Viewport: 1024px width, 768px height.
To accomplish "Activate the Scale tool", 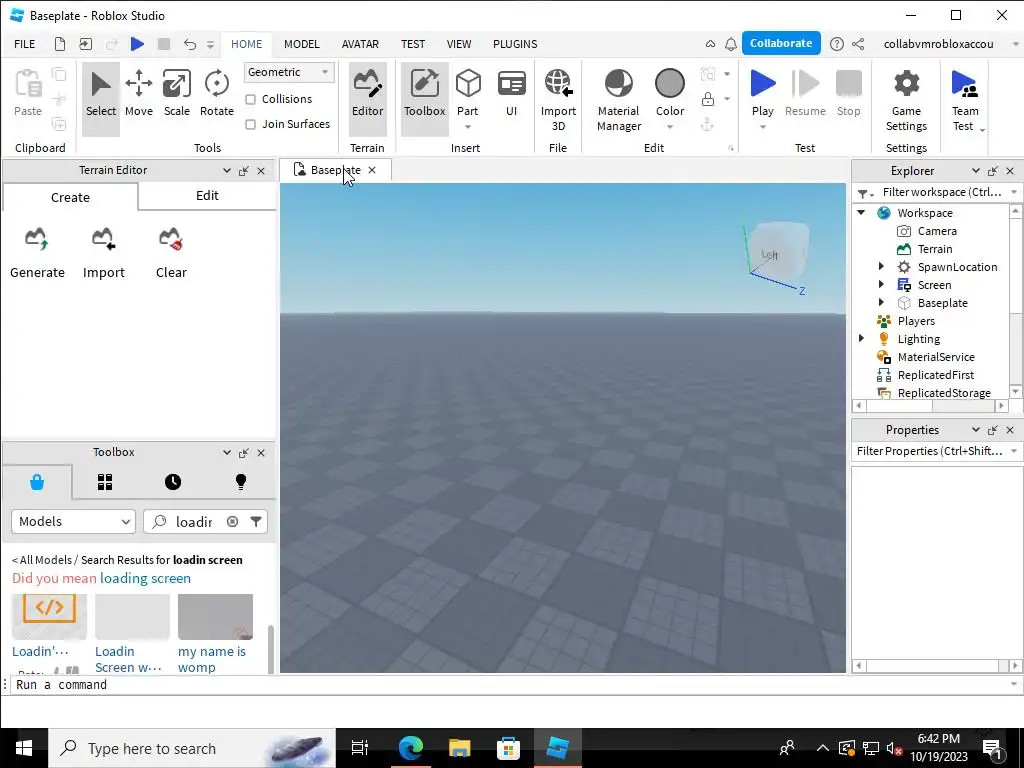I will click(176, 93).
